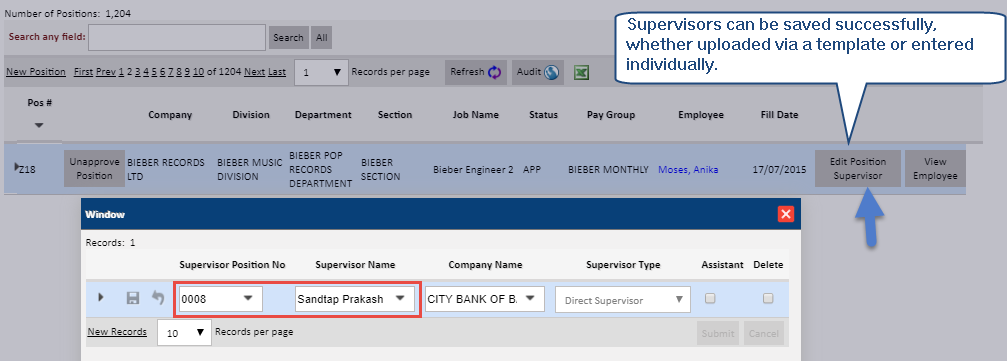Click the All button

322,38
